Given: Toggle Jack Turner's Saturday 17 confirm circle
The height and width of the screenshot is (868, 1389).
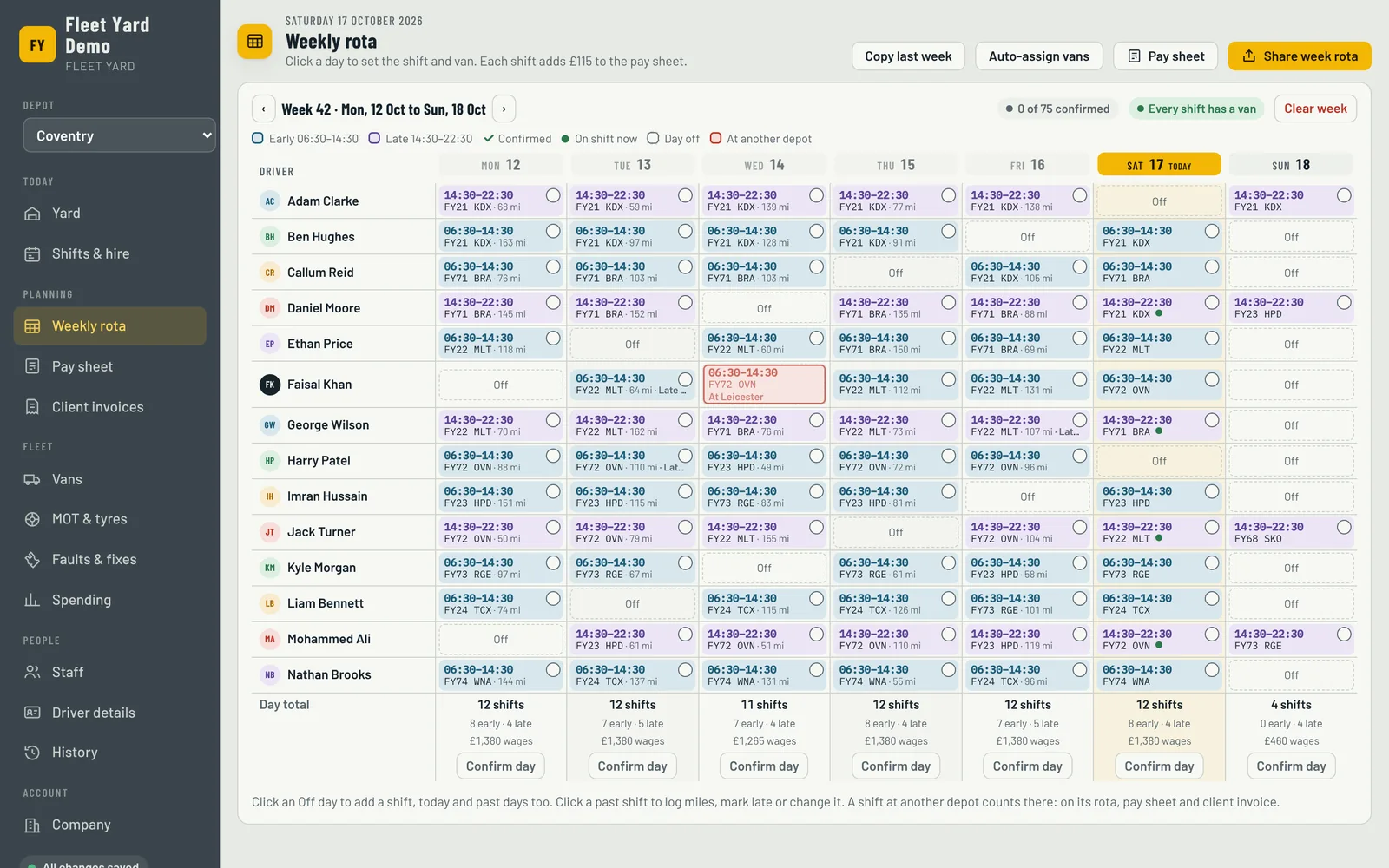Looking at the screenshot, I should point(1212,527).
